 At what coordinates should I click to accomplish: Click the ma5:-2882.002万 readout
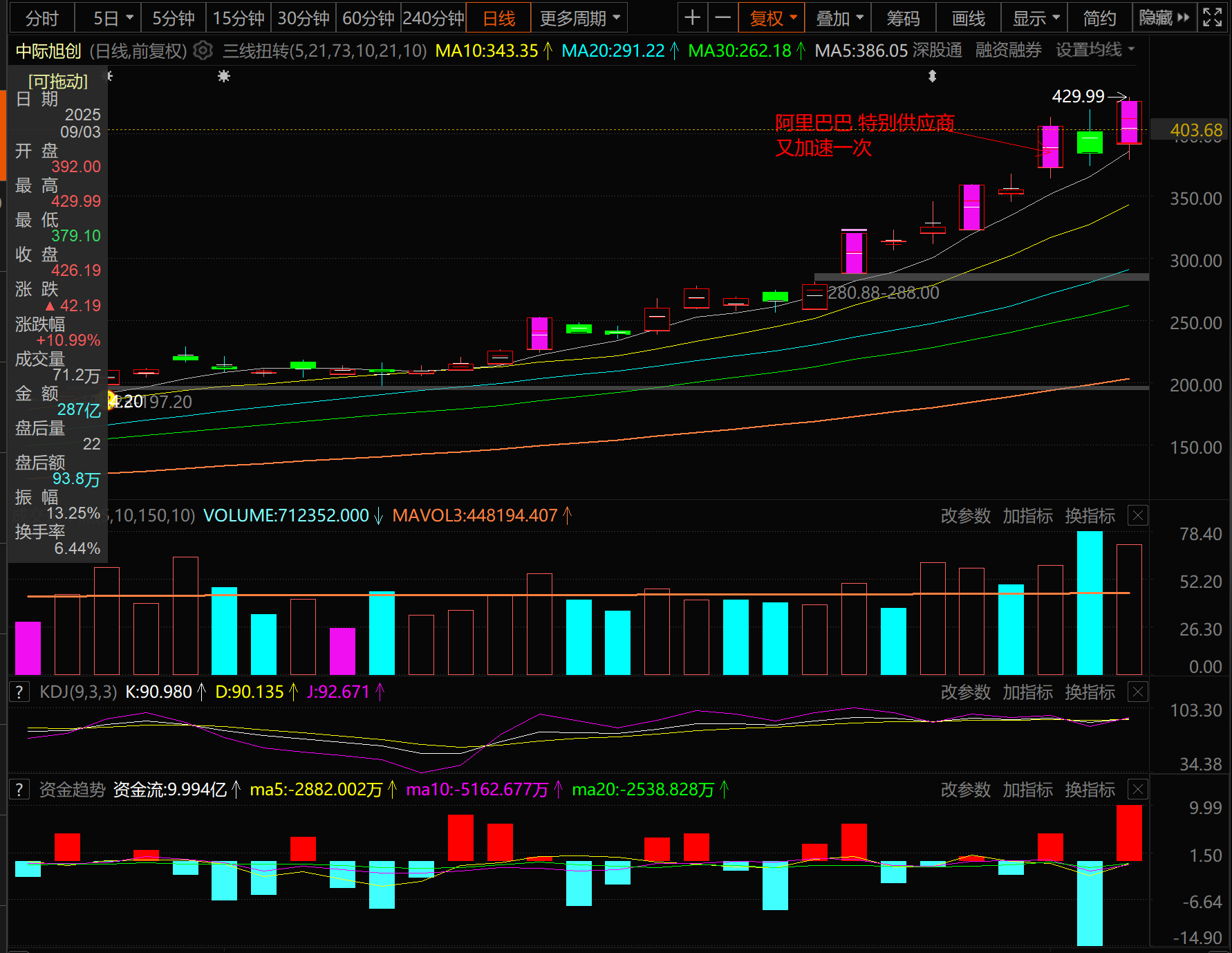tap(316, 789)
